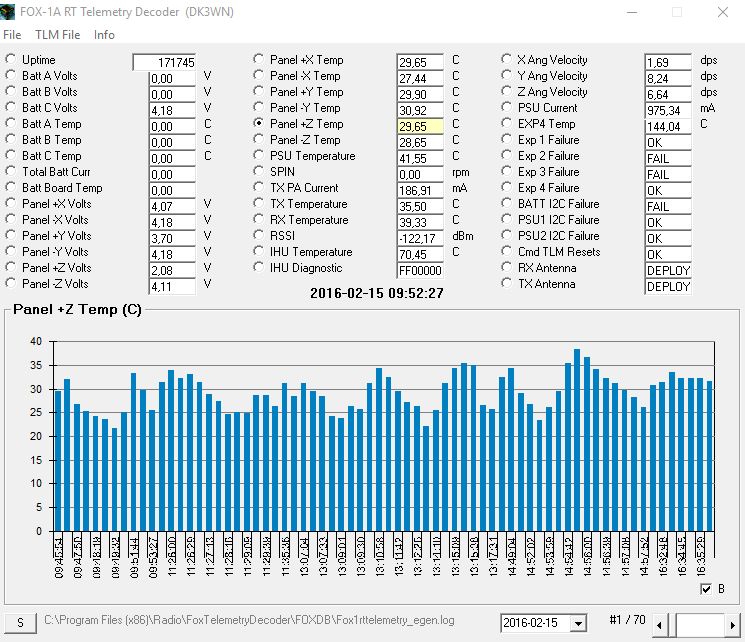Click the IHU Temperature value 70,45
745x642 pixels.
click(420, 254)
